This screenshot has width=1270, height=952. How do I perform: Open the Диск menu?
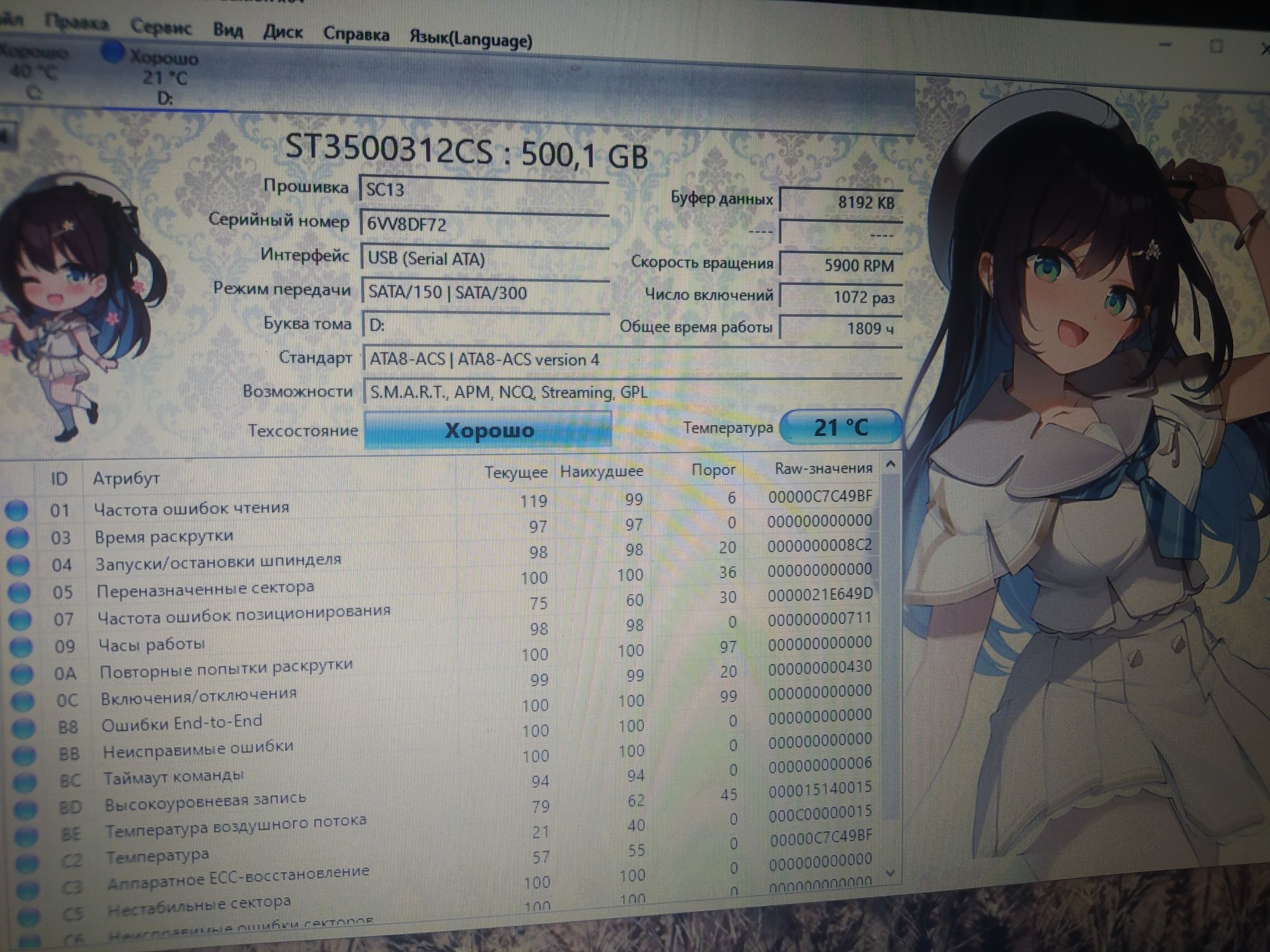click(x=283, y=32)
